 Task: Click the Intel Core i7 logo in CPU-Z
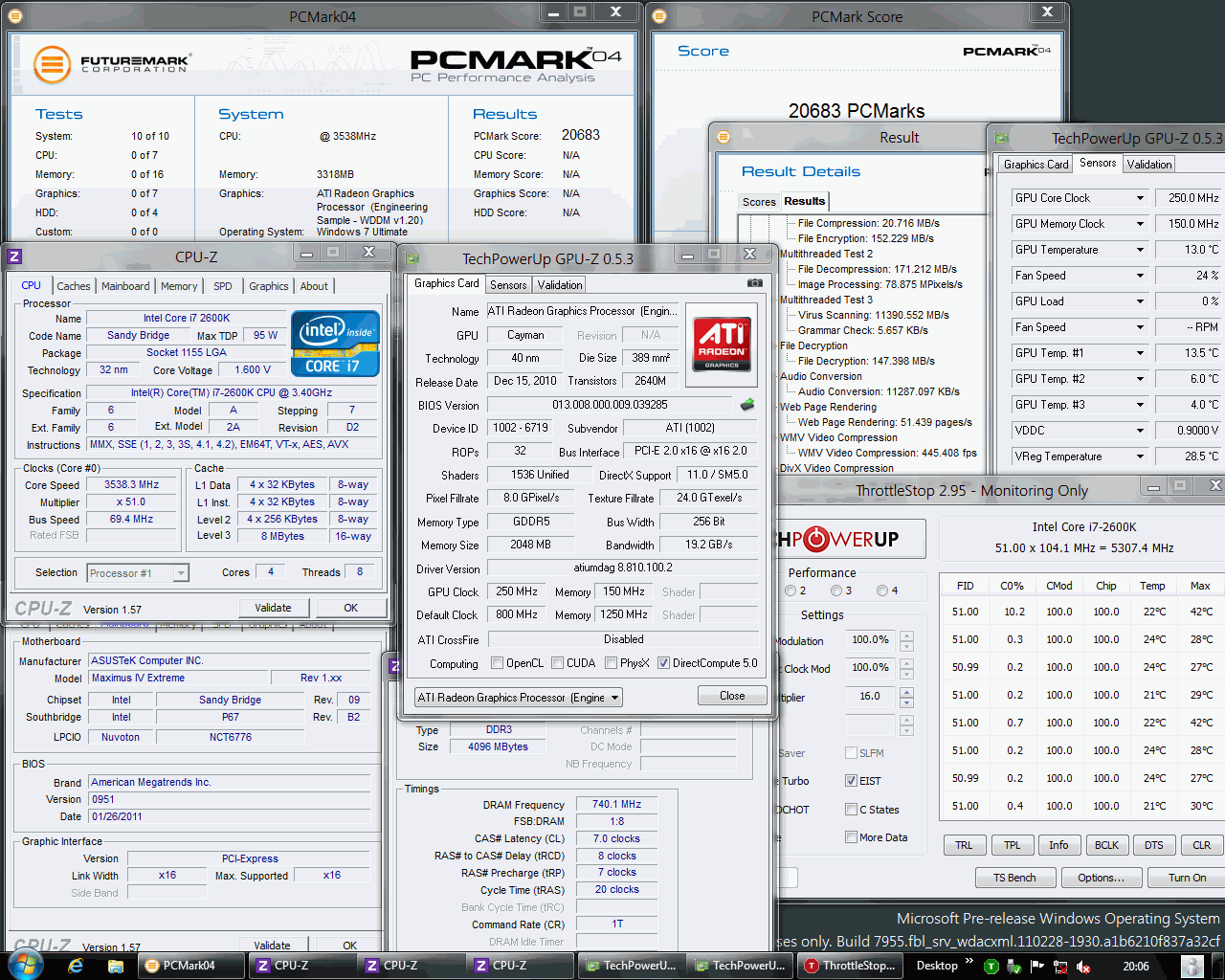[x=335, y=344]
